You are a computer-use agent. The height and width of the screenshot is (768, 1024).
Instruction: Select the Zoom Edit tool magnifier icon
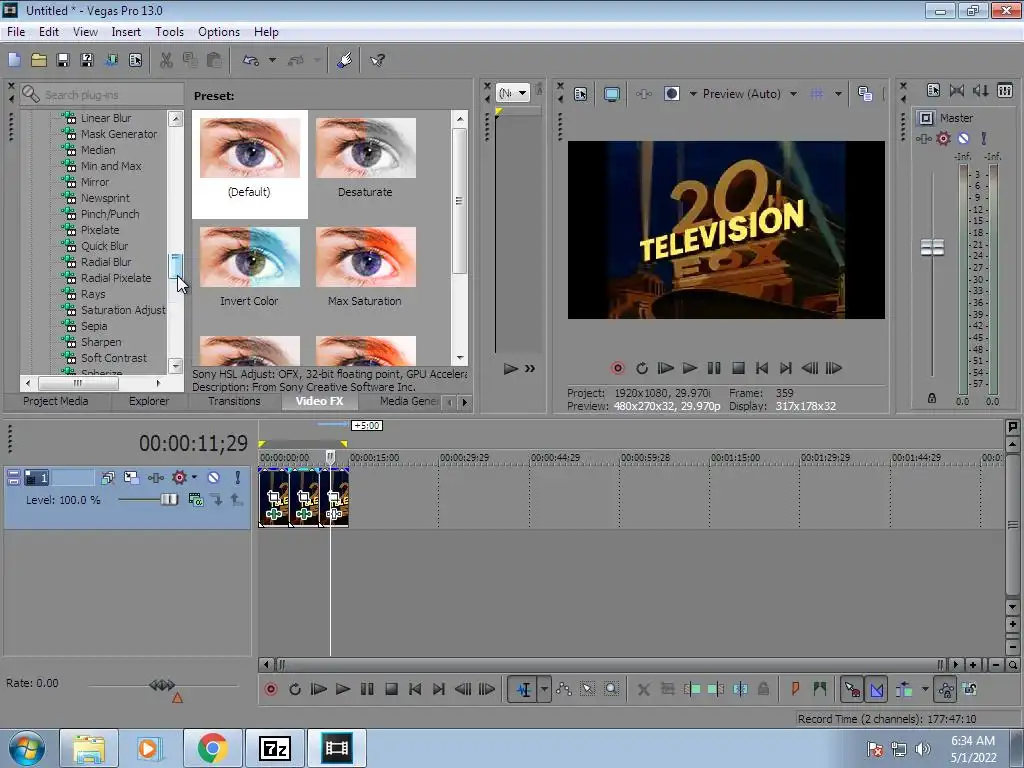coord(611,689)
